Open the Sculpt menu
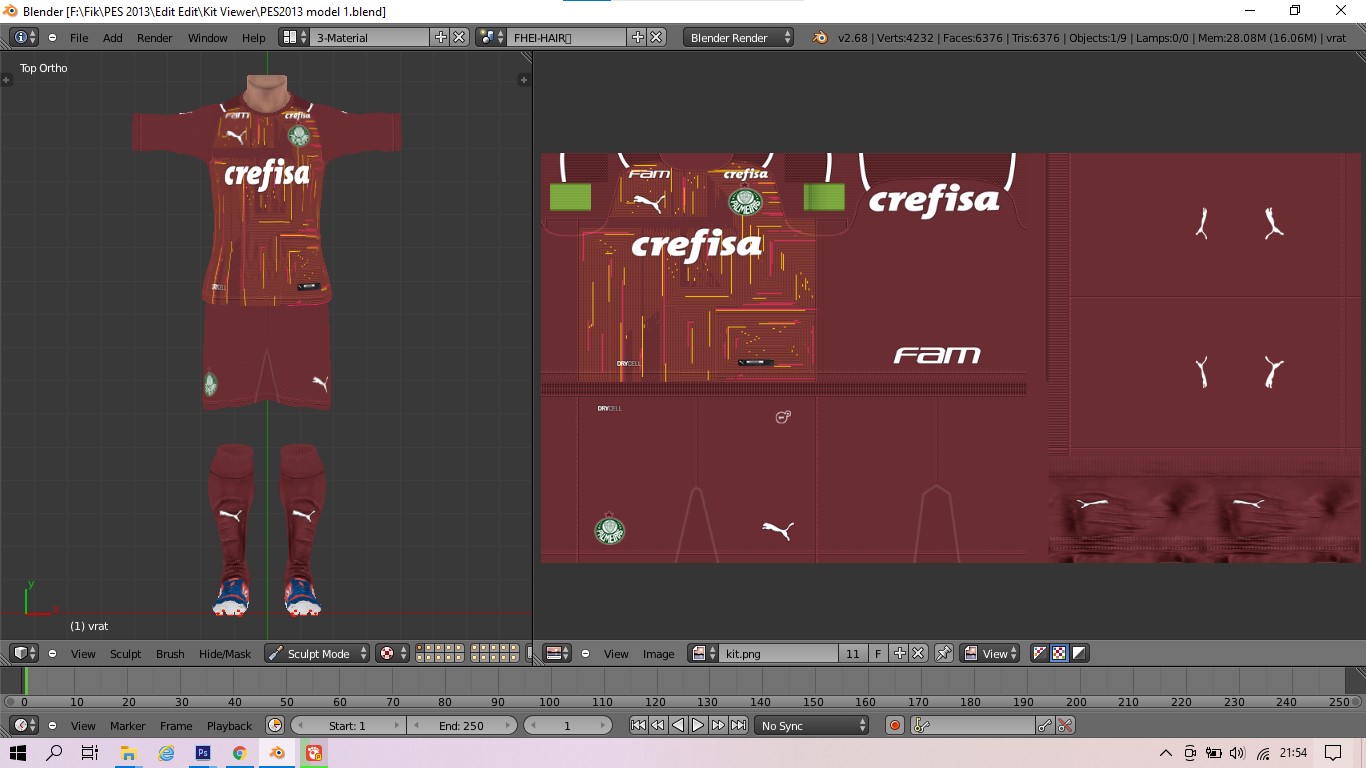Screen dimensions: 1366x768 [126, 653]
